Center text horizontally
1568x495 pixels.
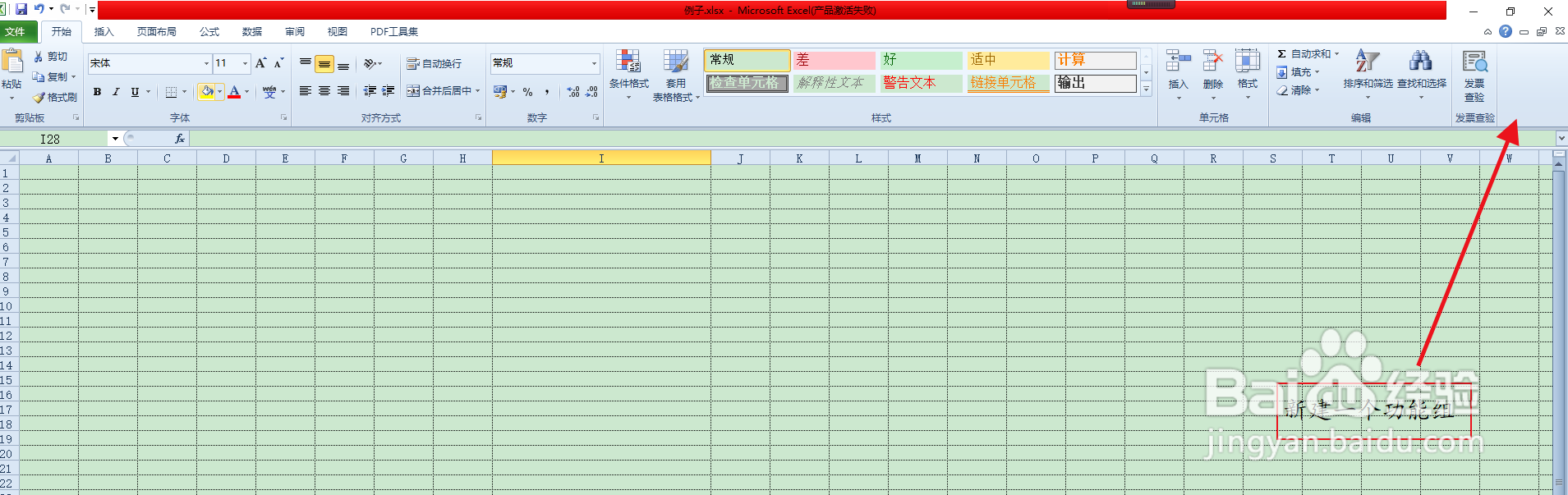coord(324,91)
